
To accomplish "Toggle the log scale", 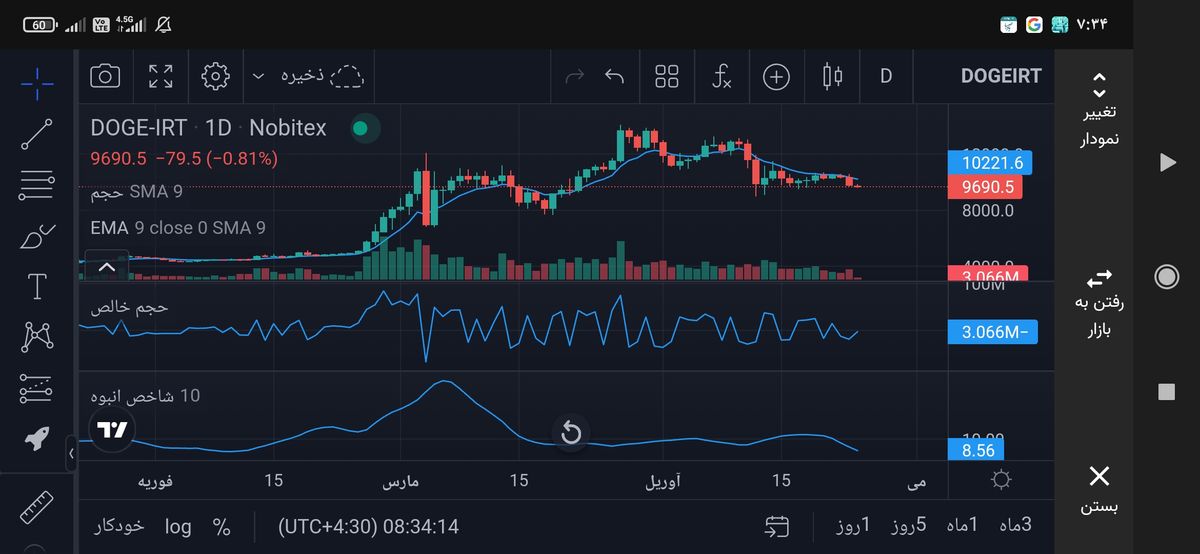I will coord(178,526).
